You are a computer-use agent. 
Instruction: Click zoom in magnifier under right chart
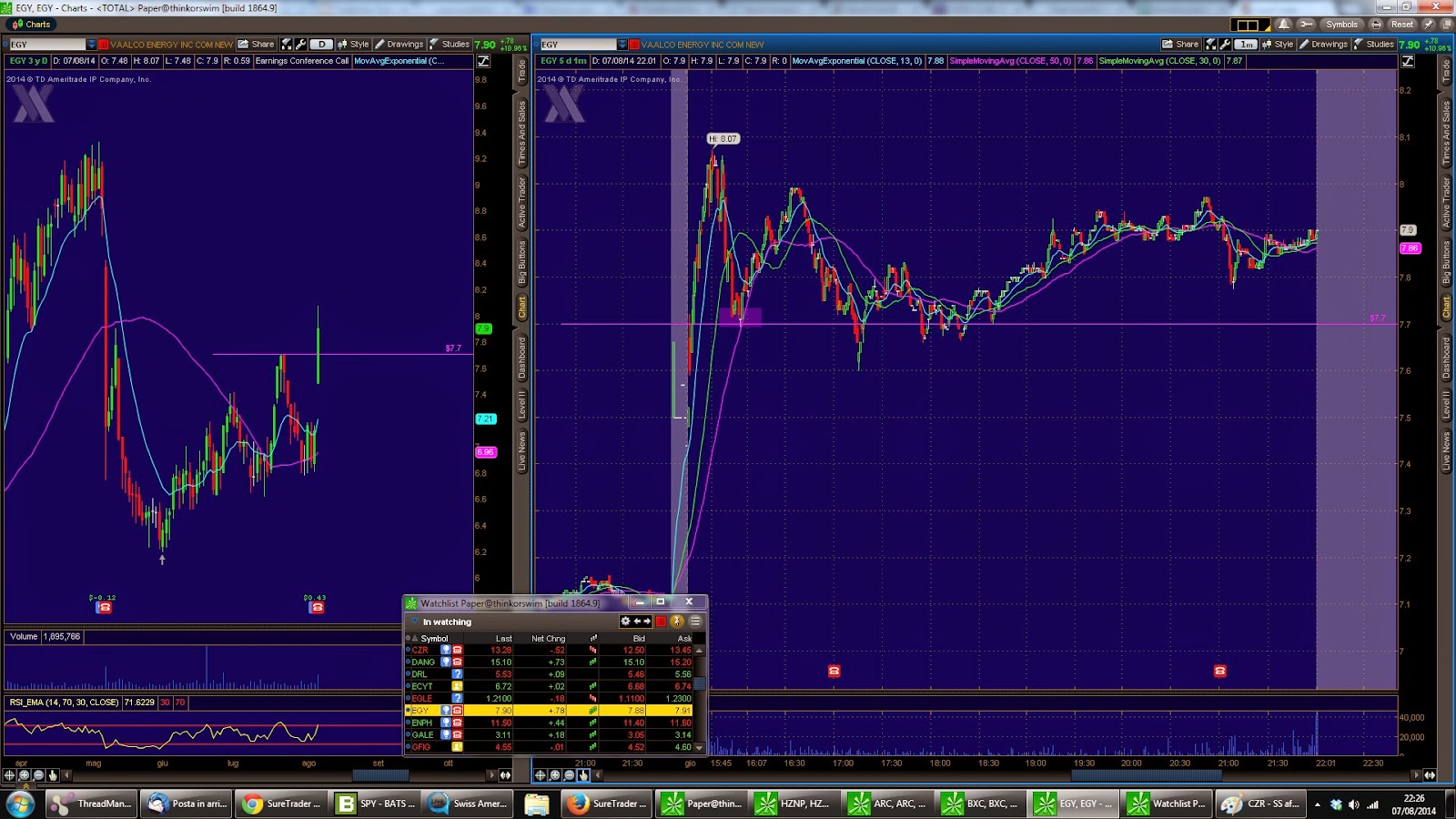coord(554,775)
